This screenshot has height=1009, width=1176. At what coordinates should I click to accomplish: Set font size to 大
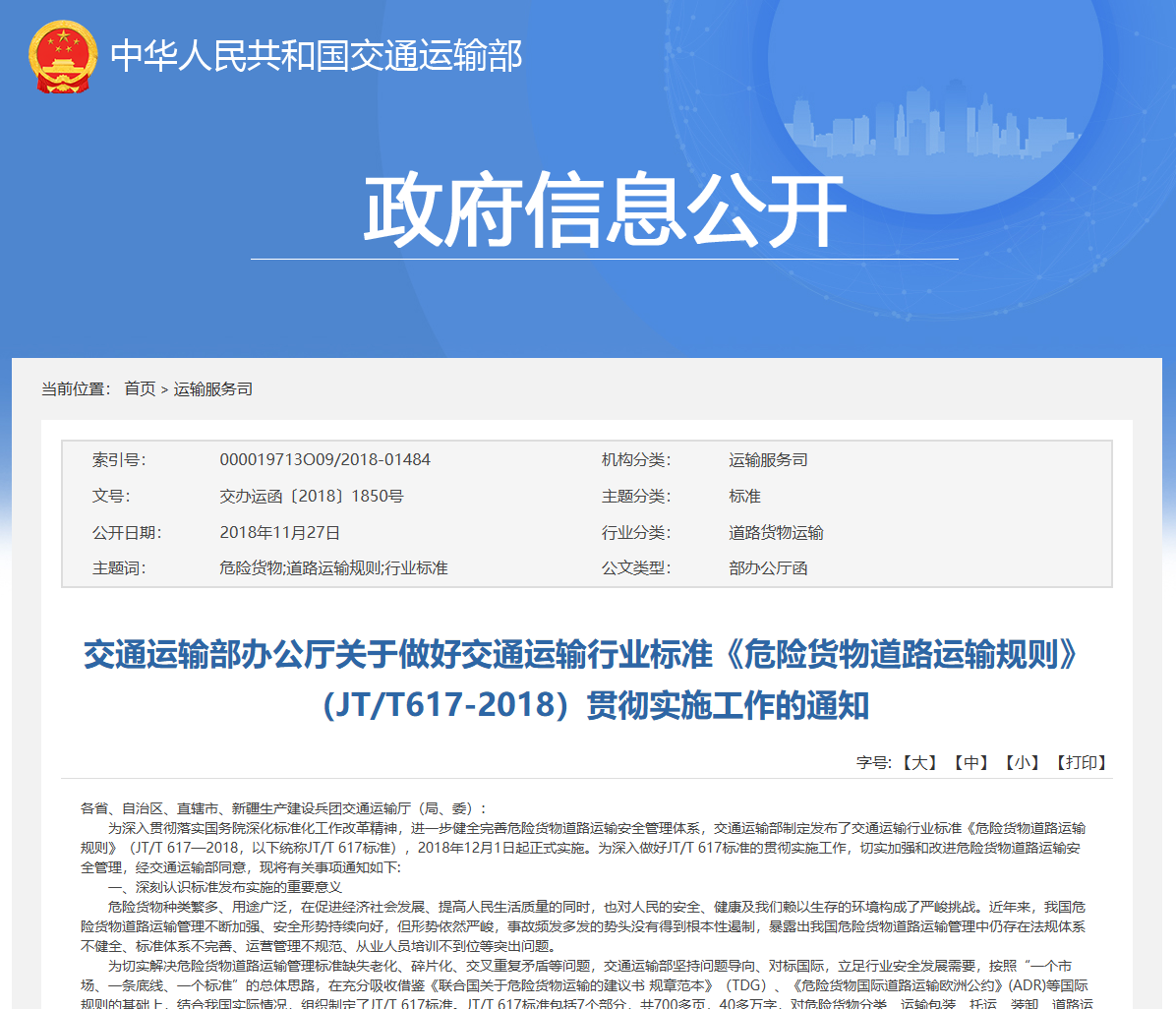pos(920,763)
